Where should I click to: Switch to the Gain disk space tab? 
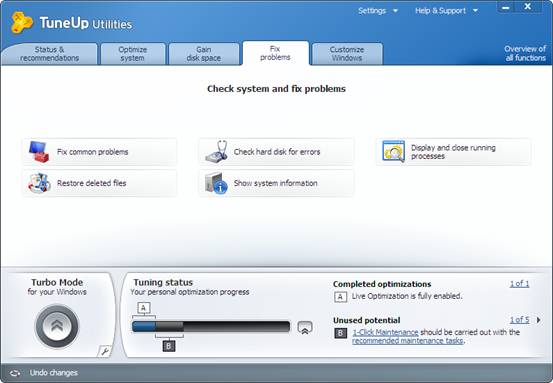[203, 54]
